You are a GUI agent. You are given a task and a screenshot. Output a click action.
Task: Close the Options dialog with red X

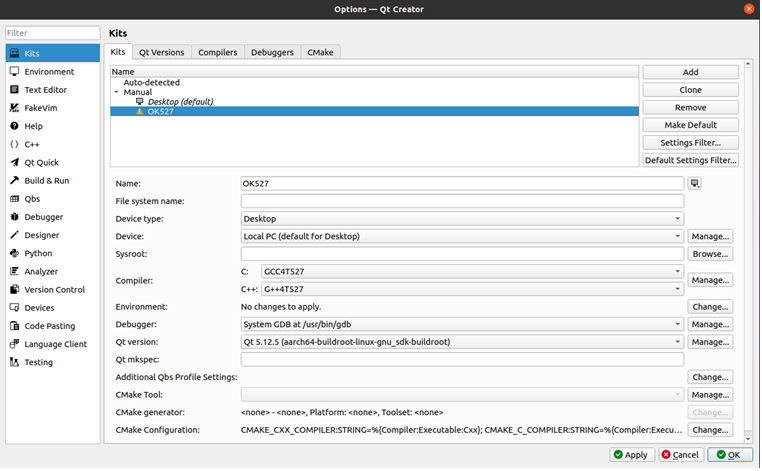point(749,9)
